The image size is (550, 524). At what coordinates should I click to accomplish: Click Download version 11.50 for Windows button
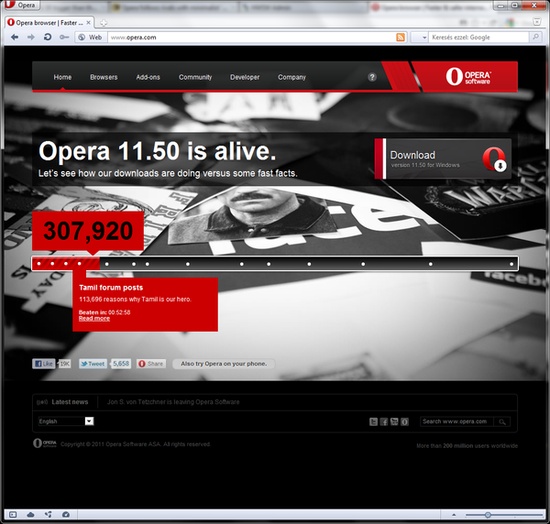[443, 159]
